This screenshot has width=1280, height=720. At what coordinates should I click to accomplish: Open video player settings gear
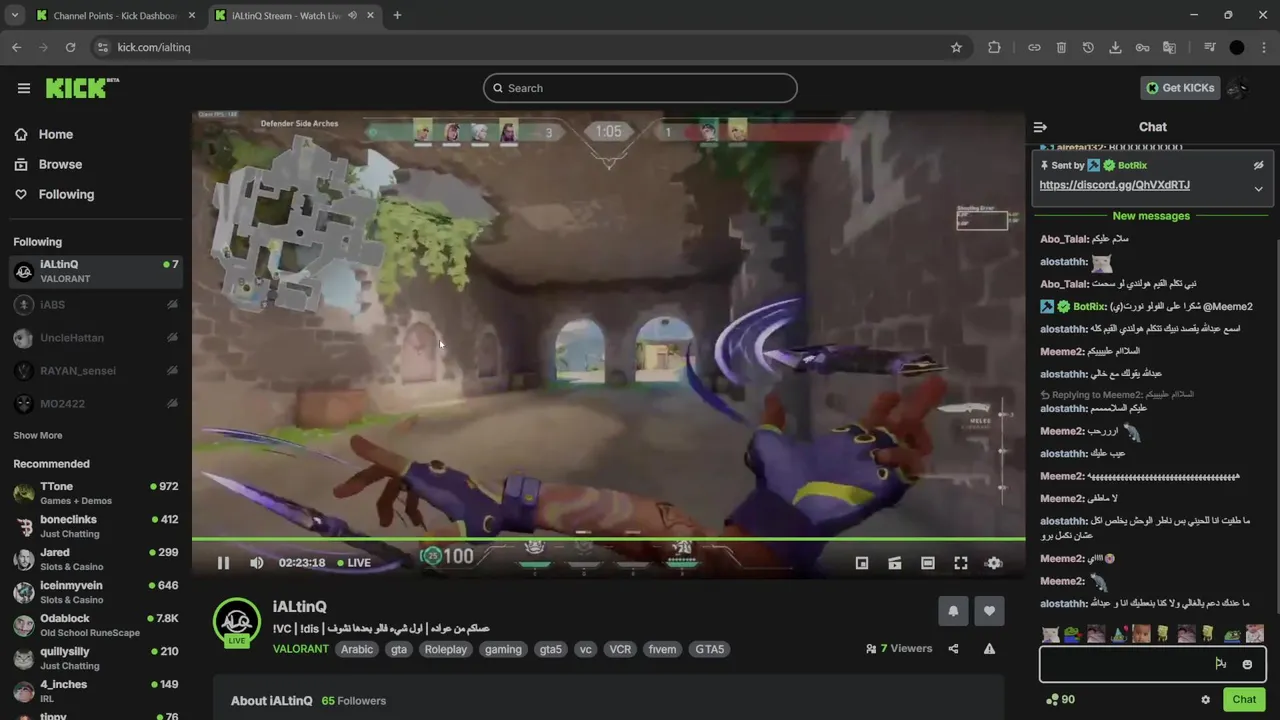coord(994,563)
